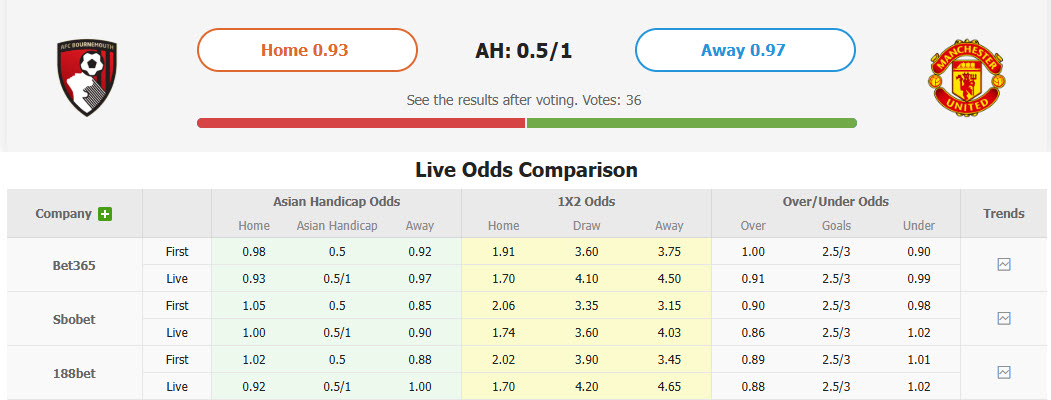Open the 188bet trends chart icon
The image size is (1051, 400).
(x=1004, y=372)
